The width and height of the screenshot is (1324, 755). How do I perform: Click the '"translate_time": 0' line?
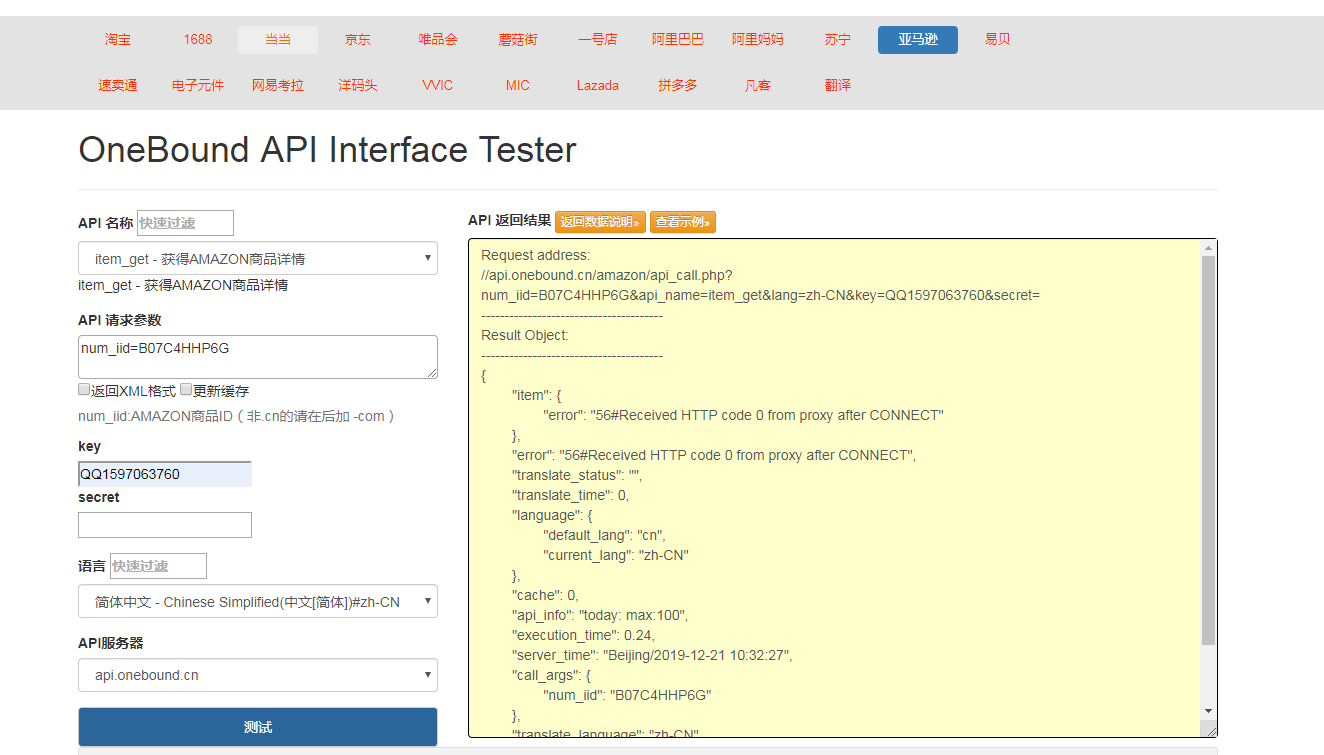(x=571, y=495)
